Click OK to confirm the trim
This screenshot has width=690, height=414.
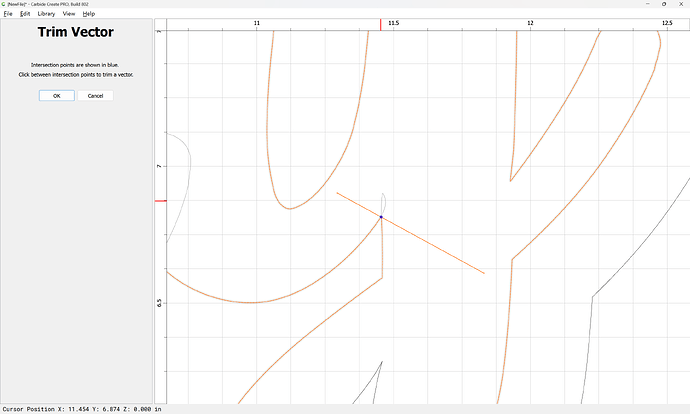56,96
